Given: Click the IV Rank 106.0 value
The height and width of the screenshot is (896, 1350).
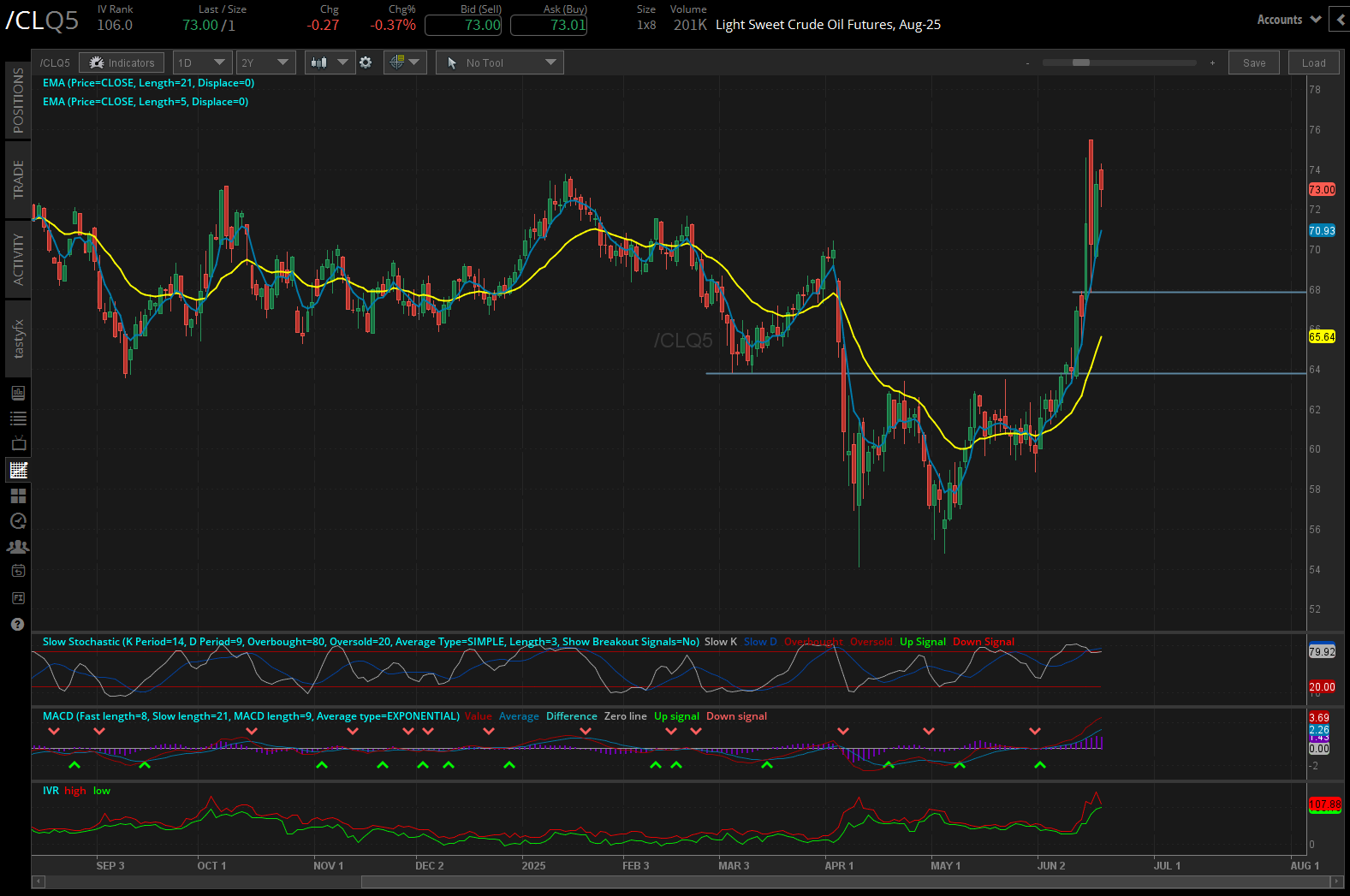Looking at the screenshot, I should [115, 25].
